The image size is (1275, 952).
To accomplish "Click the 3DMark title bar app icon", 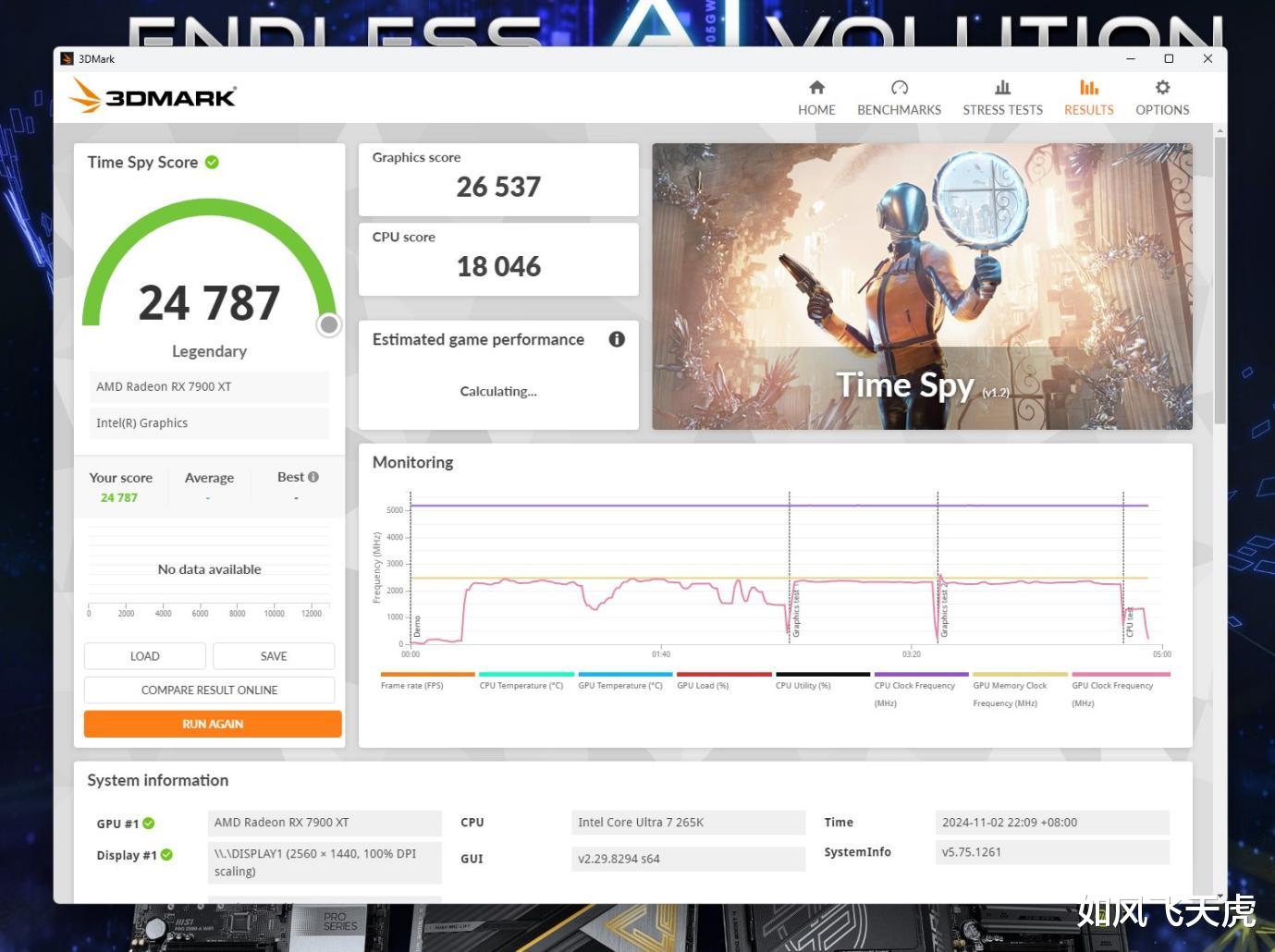I will pos(67,58).
